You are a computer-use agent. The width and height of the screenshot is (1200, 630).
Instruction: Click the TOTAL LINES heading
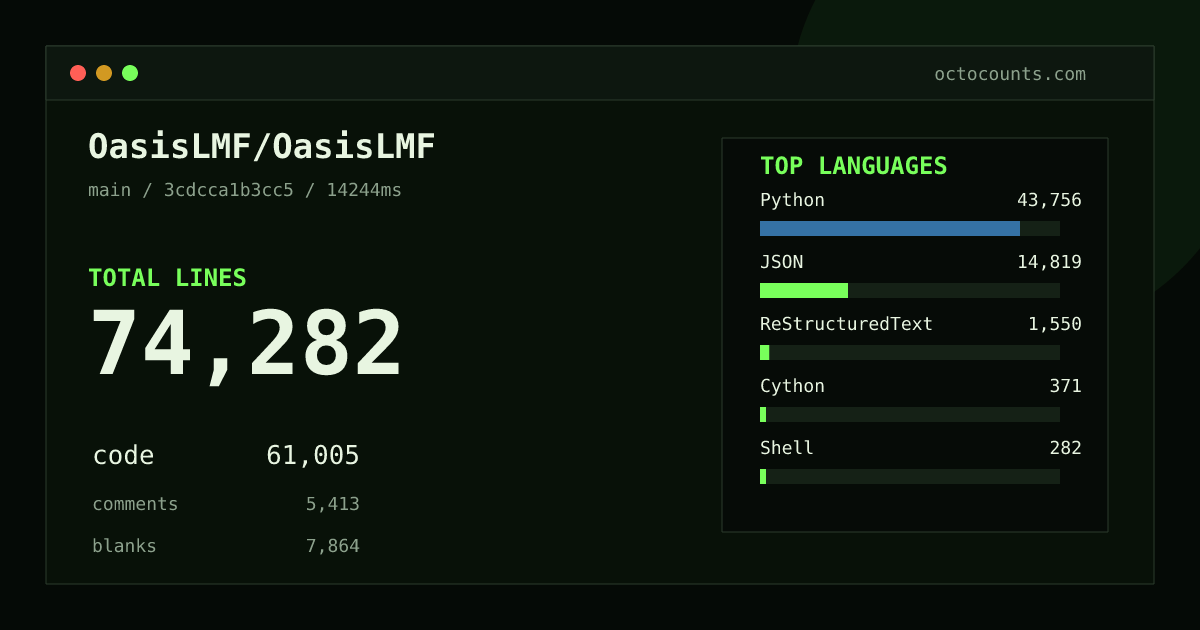coord(167,278)
